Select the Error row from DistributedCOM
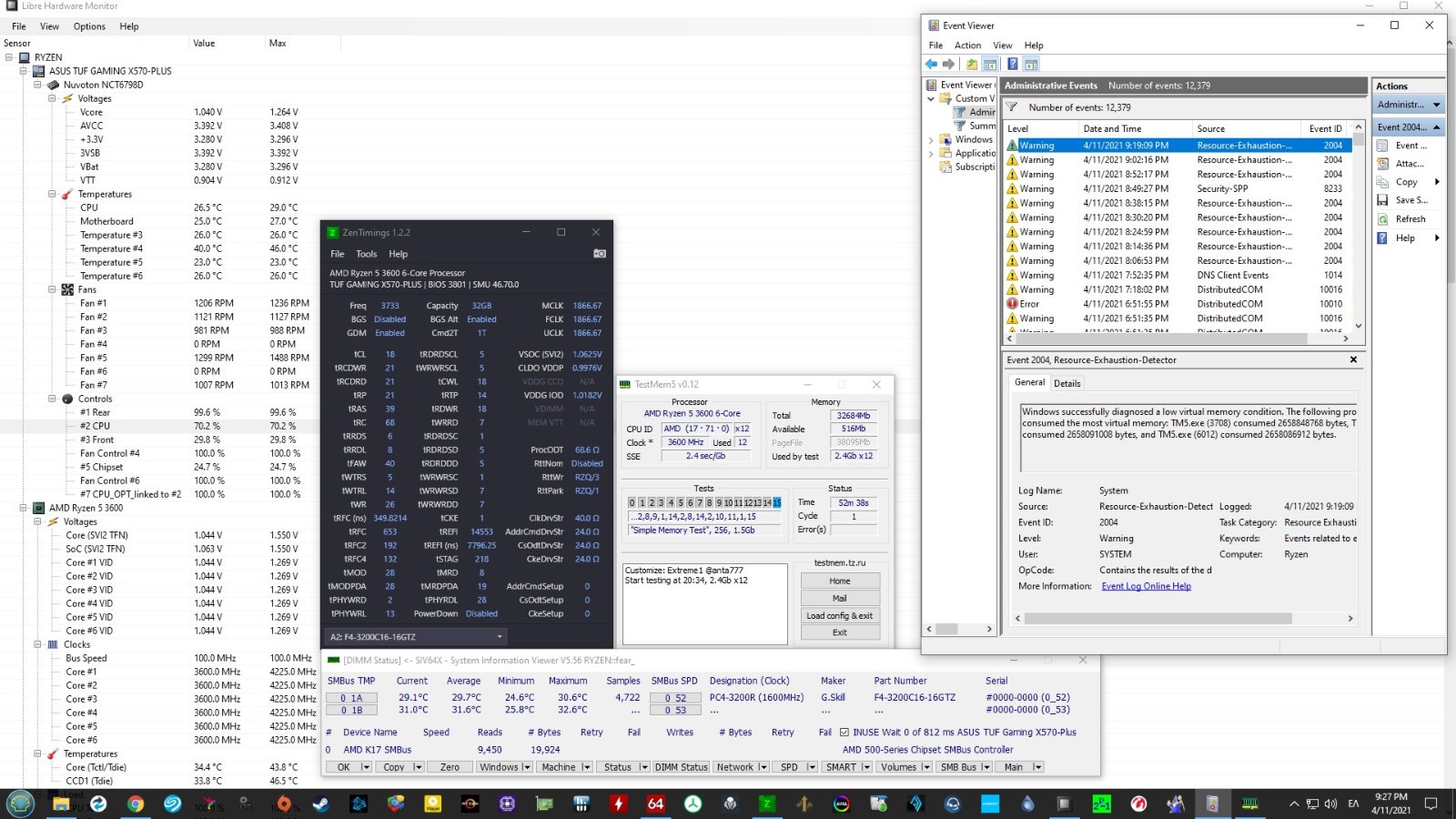 point(1176,304)
